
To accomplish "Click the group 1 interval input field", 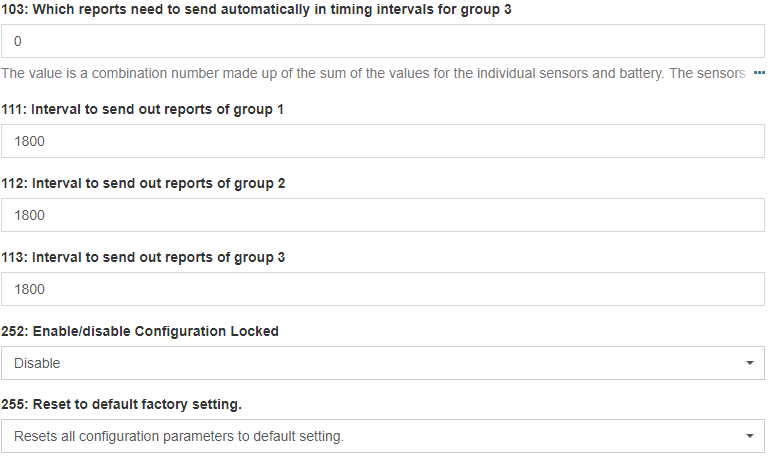I will click(383, 141).
